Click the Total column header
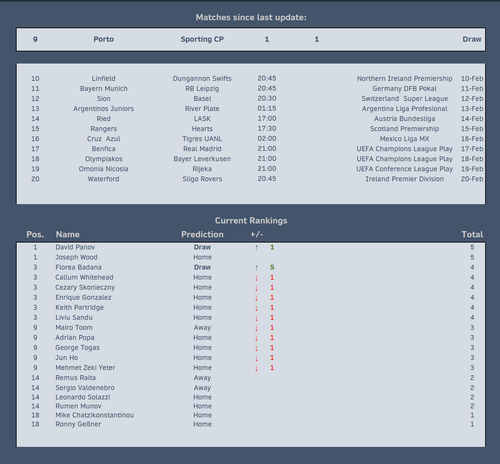500x464 pixels. pyautogui.click(x=472, y=234)
